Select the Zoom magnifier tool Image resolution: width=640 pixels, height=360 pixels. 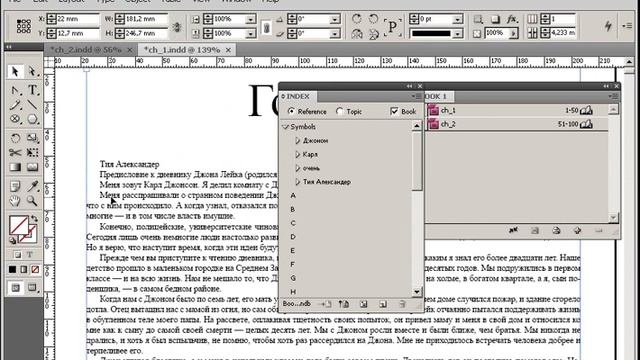(32, 201)
